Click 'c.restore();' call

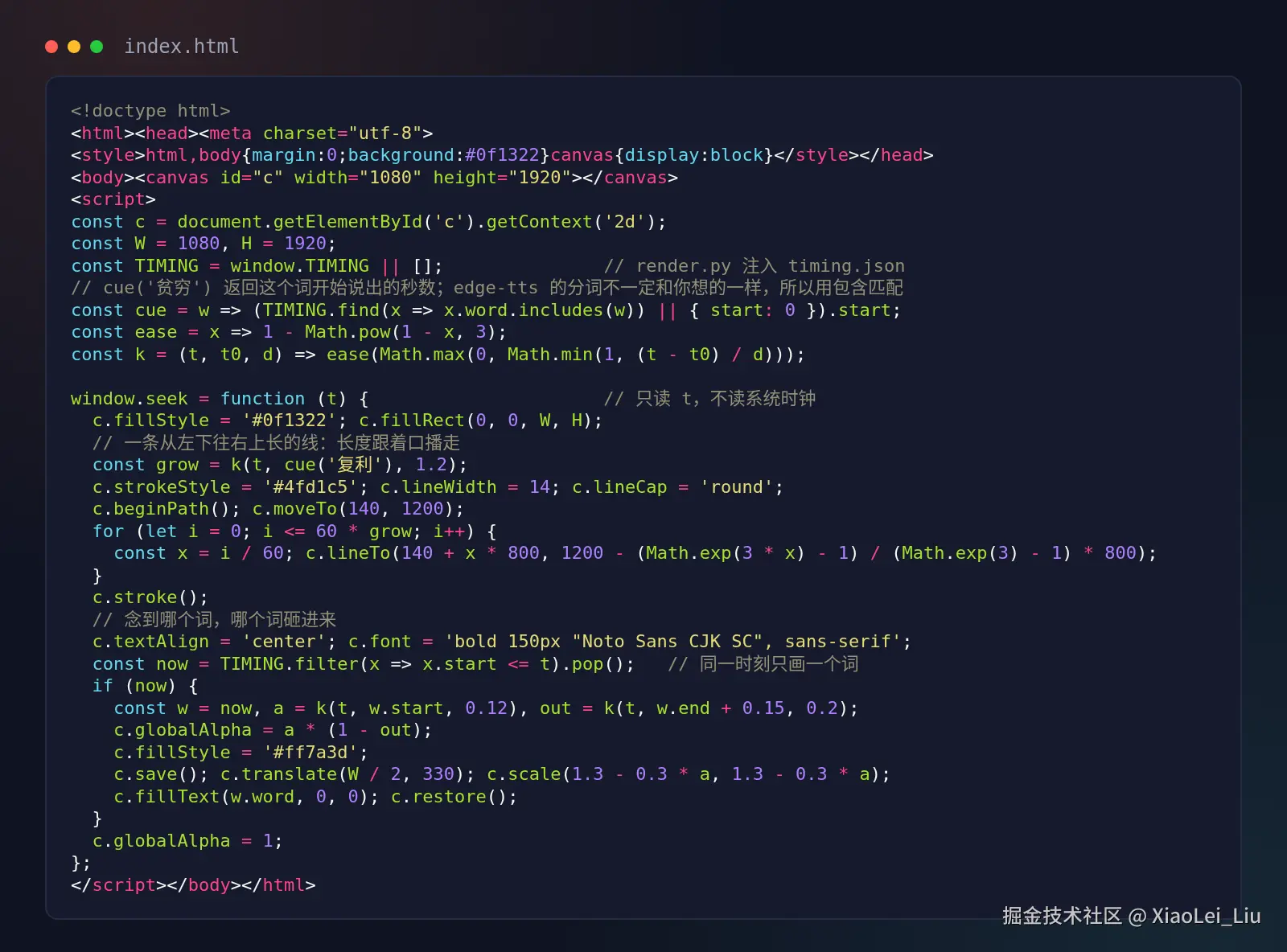pos(454,797)
